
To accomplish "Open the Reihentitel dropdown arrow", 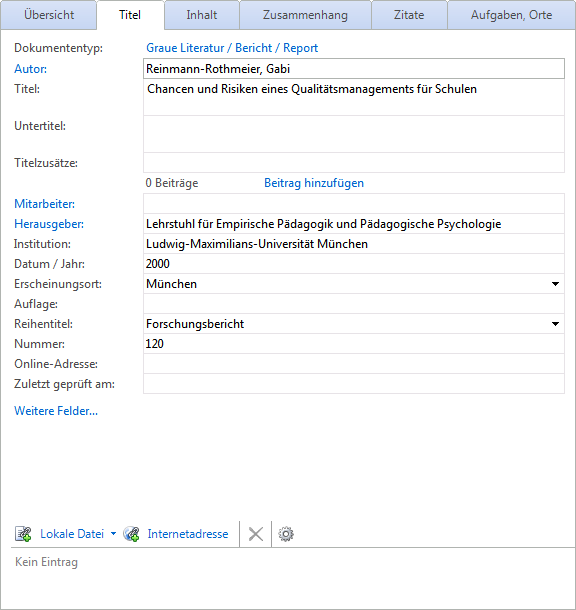I will pyautogui.click(x=555, y=324).
